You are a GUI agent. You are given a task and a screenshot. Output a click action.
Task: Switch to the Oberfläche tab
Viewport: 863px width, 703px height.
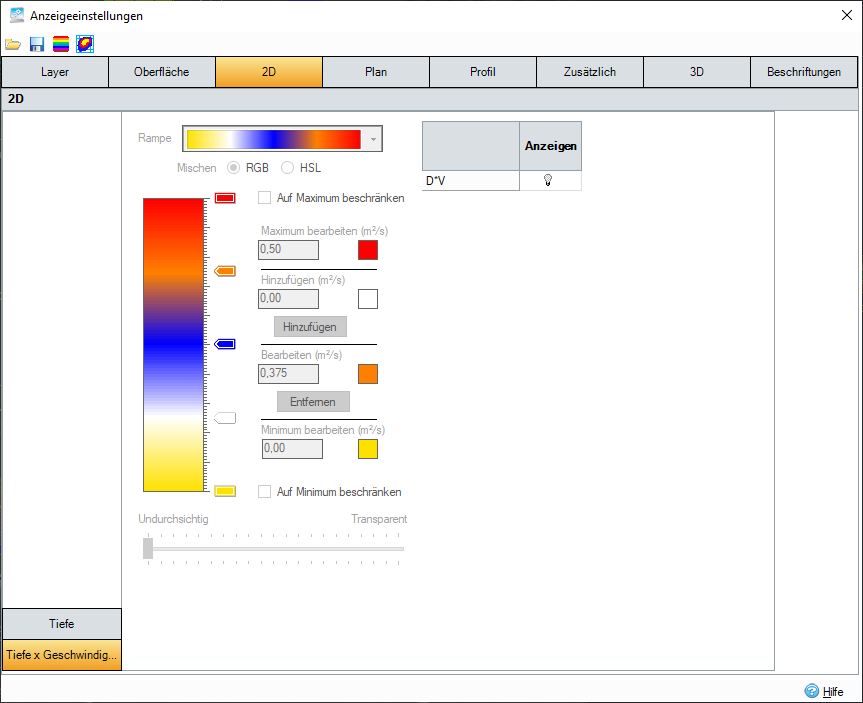[x=162, y=72]
